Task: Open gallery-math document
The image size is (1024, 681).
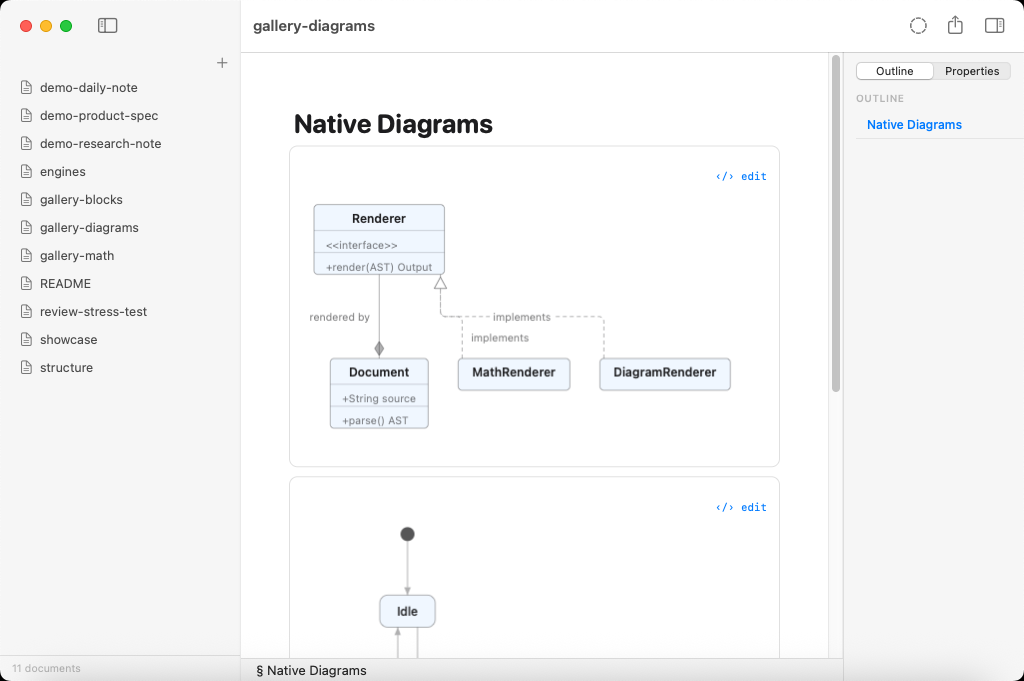Action: 77,256
